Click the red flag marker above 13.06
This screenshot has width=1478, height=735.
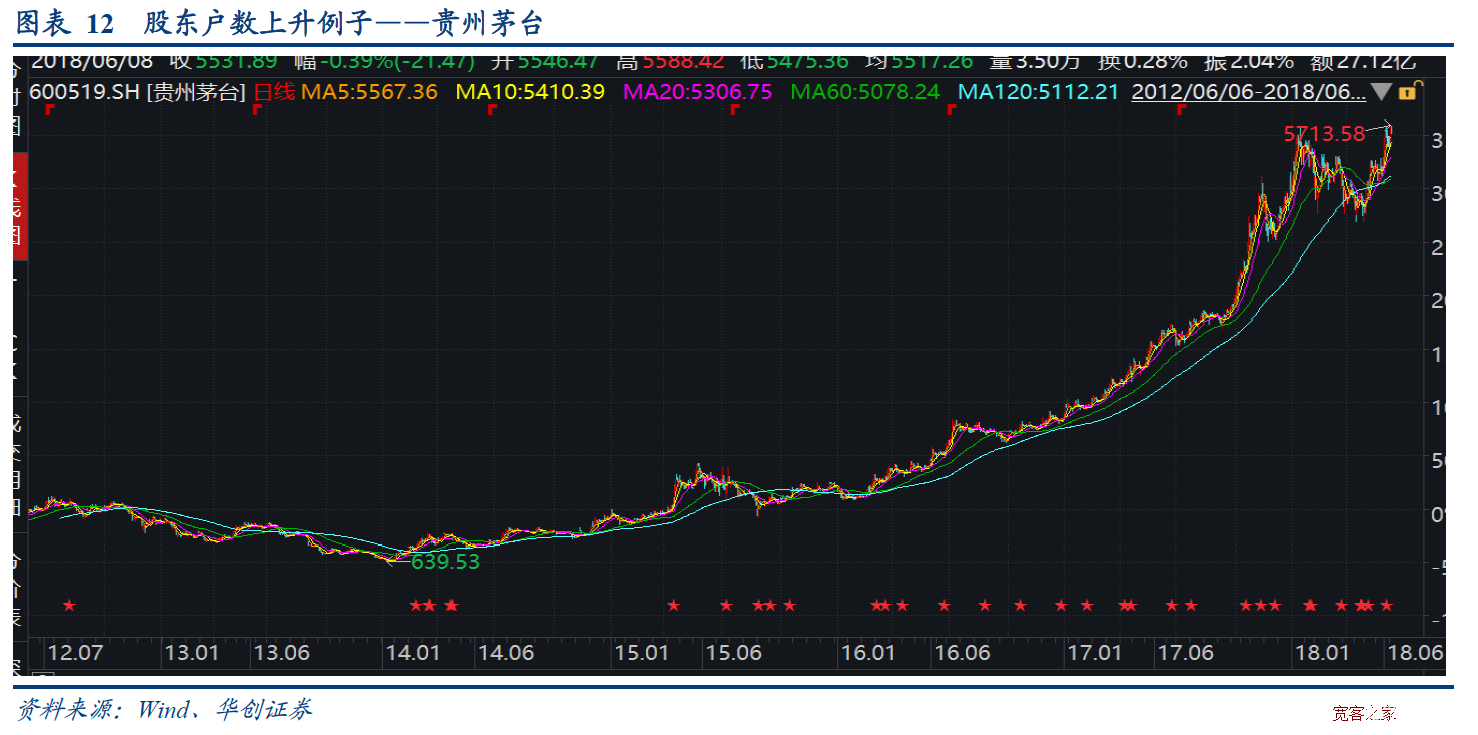(257, 109)
